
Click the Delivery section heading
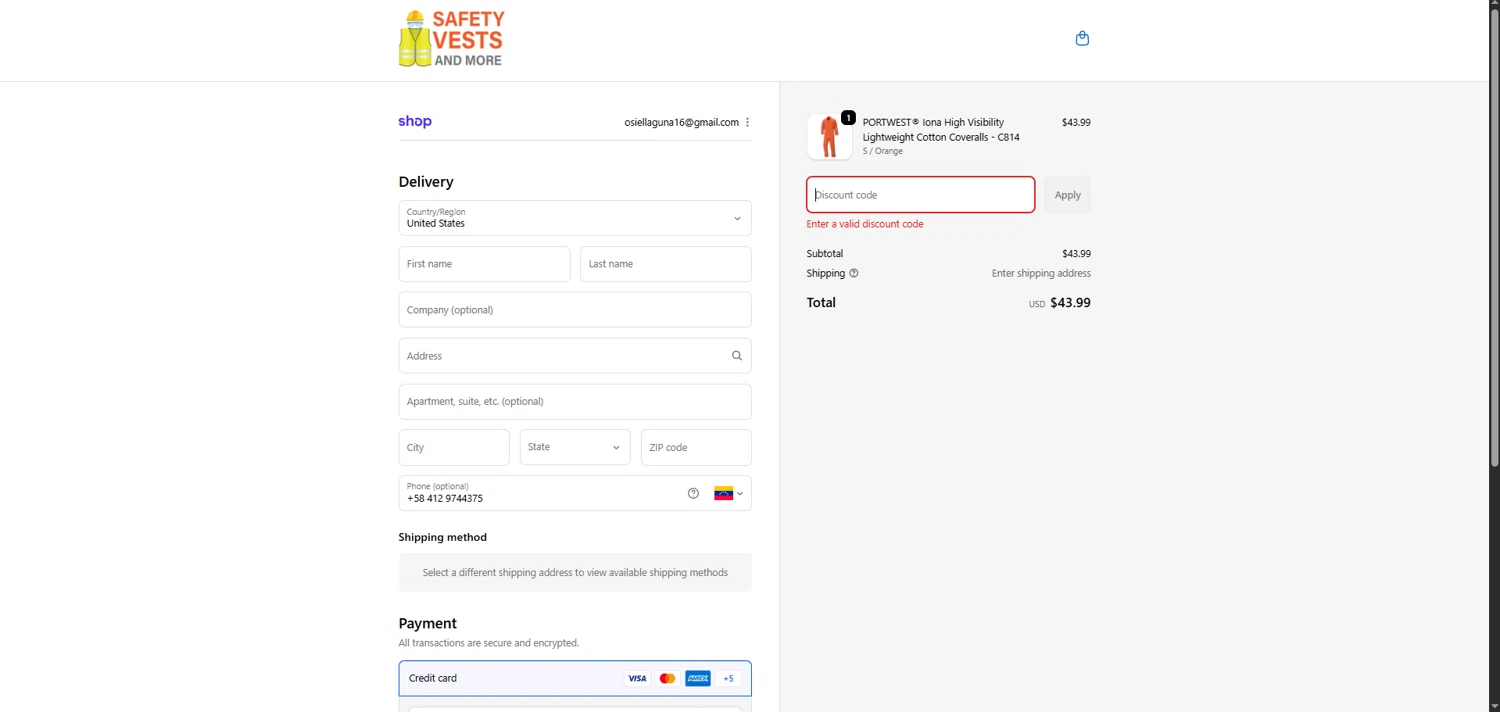coord(426,182)
